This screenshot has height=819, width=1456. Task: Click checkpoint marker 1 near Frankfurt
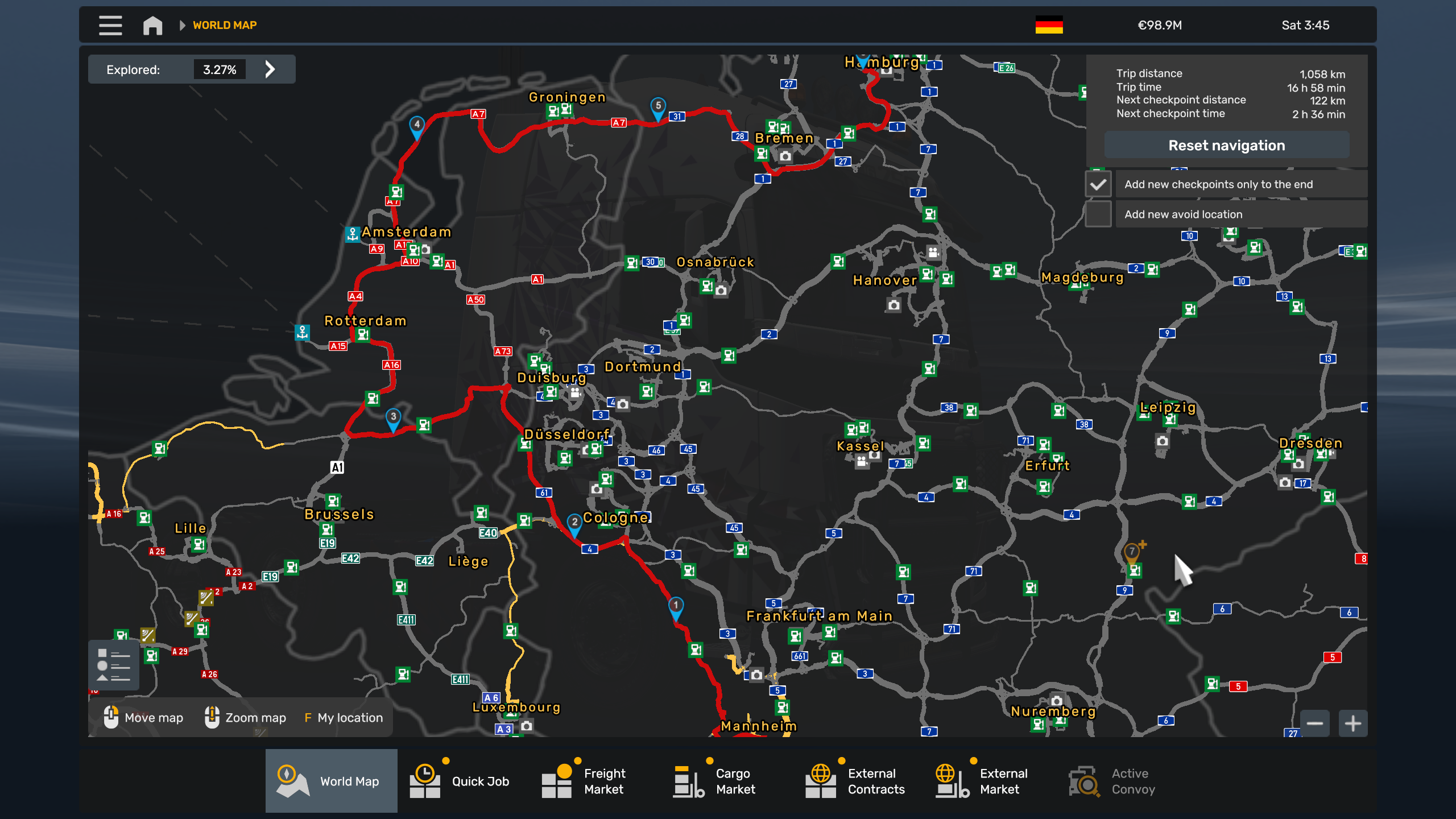[676, 607]
